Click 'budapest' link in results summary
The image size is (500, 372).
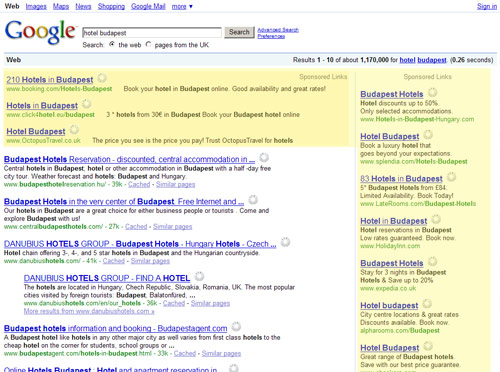point(432,60)
